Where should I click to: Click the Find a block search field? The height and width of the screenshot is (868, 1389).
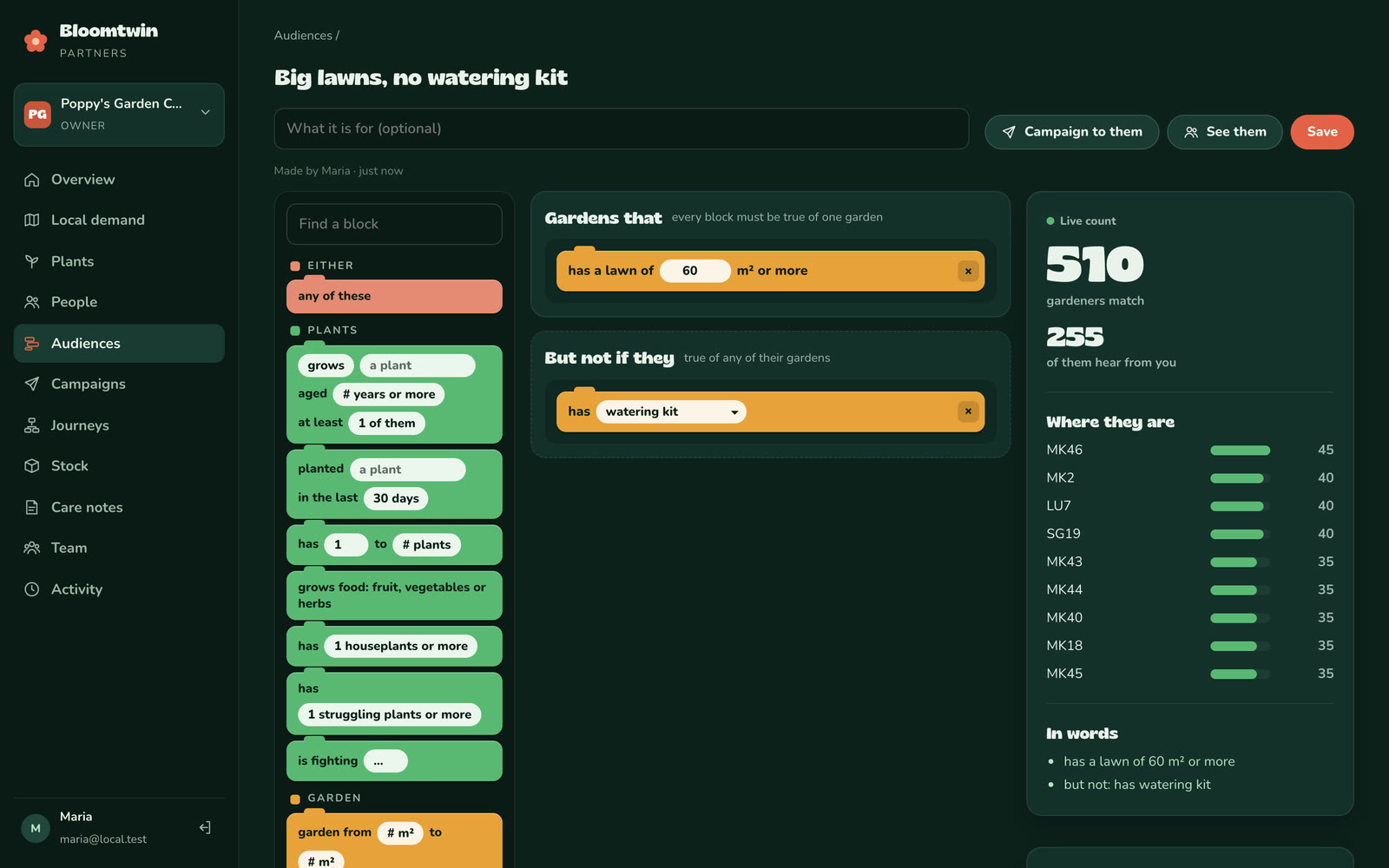click(x=394, y=224)
